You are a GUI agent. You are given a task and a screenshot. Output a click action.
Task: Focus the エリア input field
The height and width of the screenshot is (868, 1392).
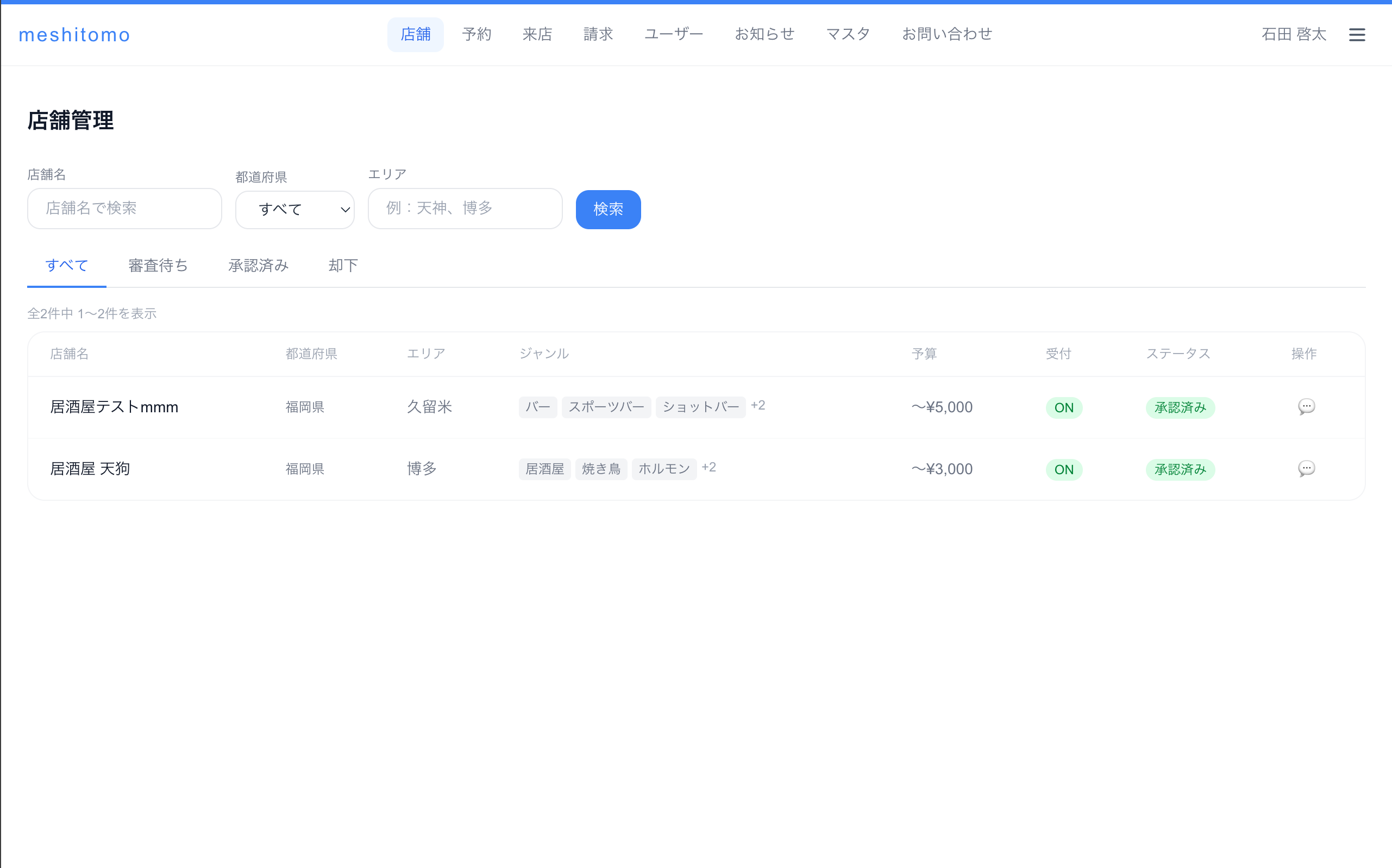pos(465,209)
